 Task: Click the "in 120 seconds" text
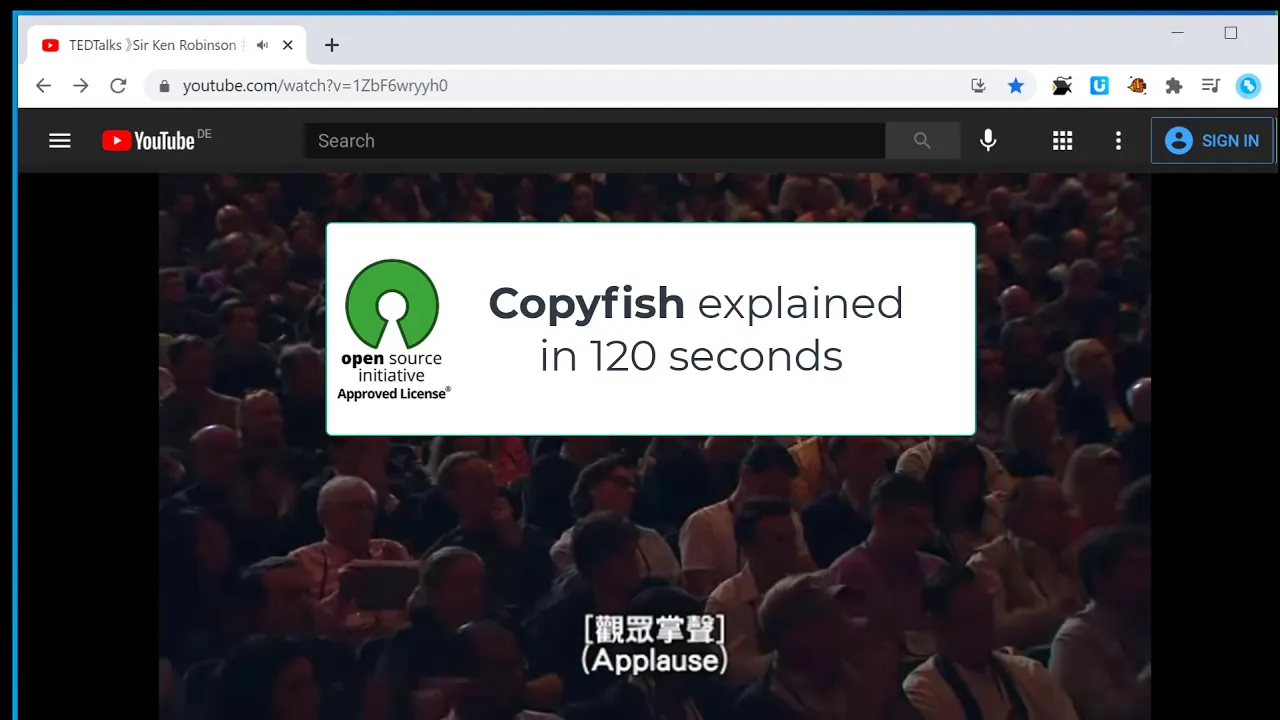coord(691,356)
